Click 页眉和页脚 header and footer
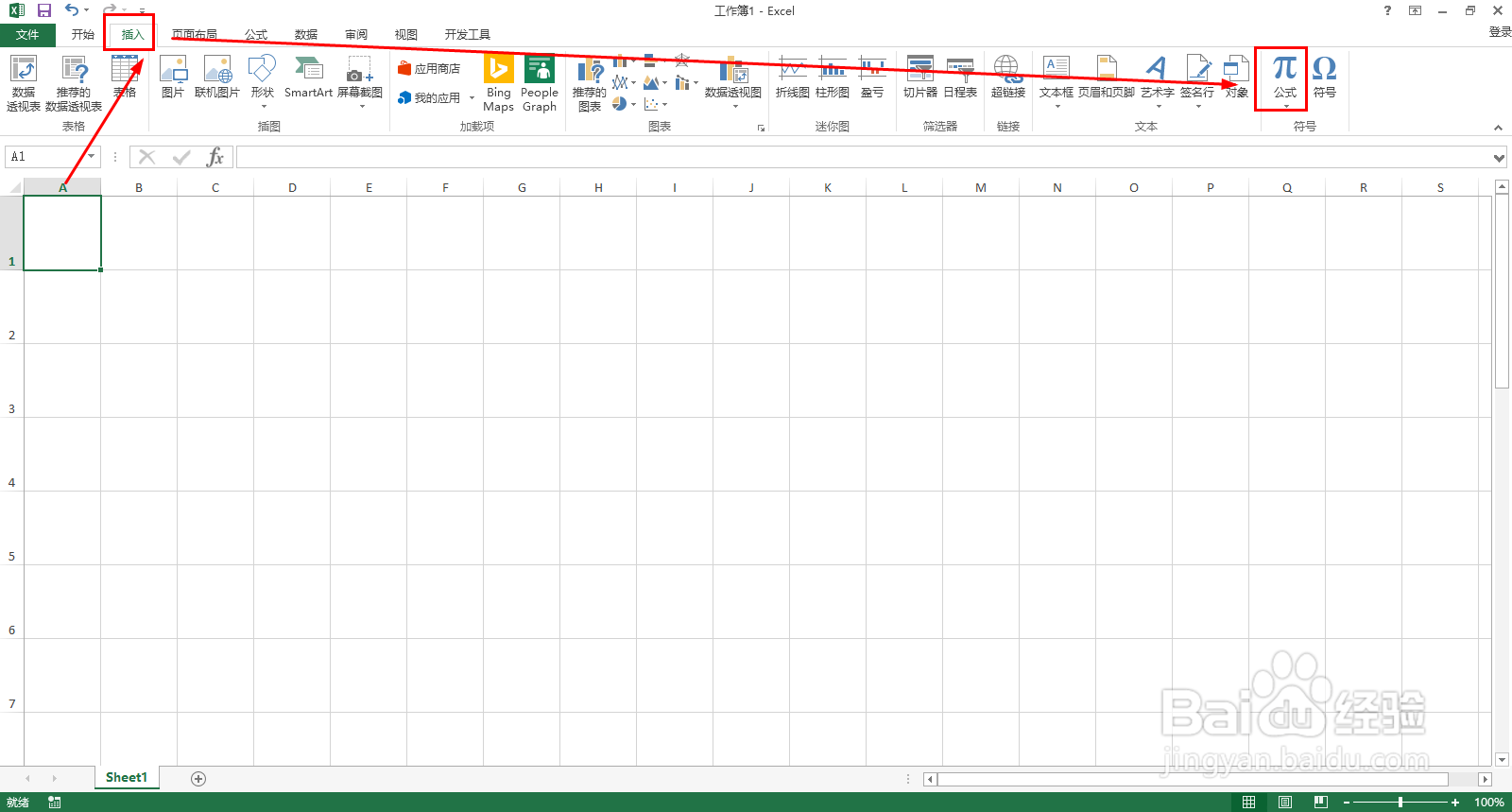This screenshot has width=1512, height=812. (1107, 78)
